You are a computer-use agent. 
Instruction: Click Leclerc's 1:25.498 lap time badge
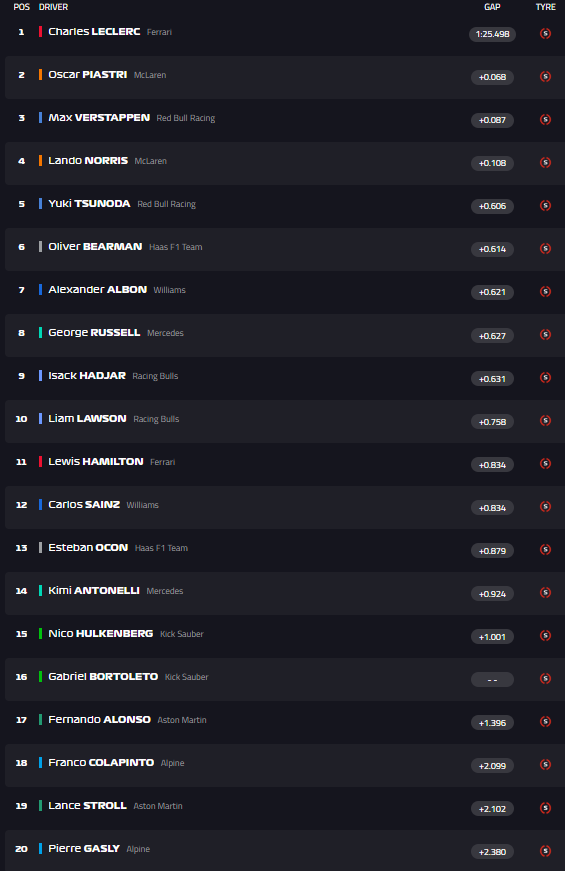(492, 34)
